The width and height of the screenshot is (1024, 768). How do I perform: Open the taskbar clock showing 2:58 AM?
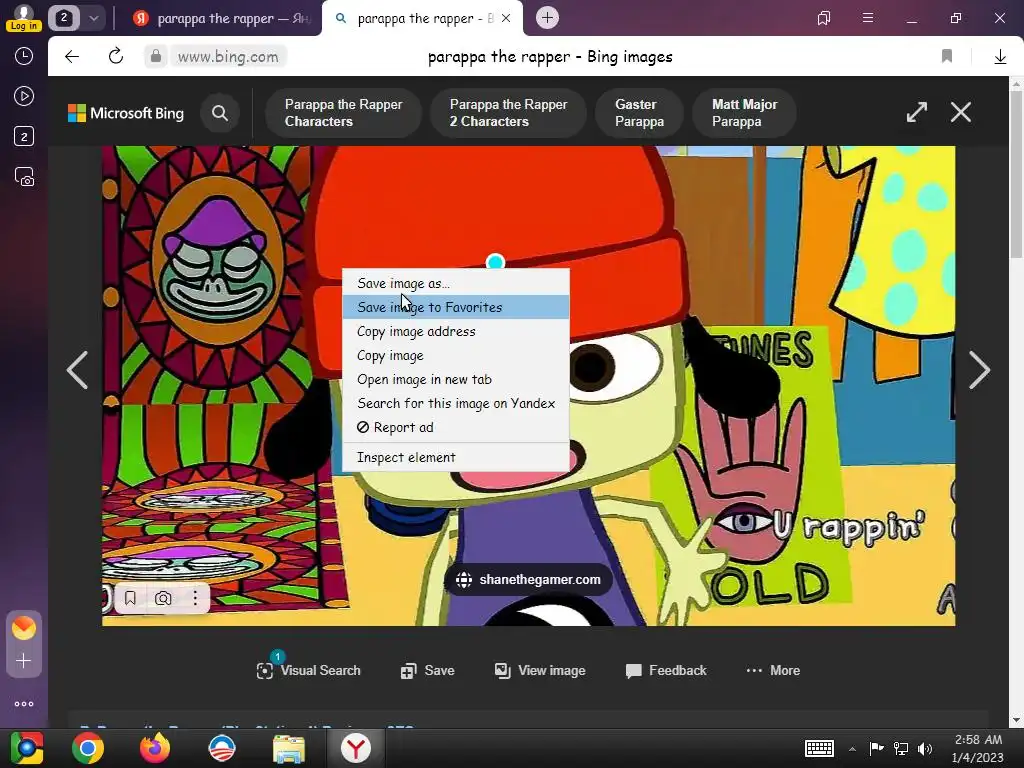click(x=978, y=748)
